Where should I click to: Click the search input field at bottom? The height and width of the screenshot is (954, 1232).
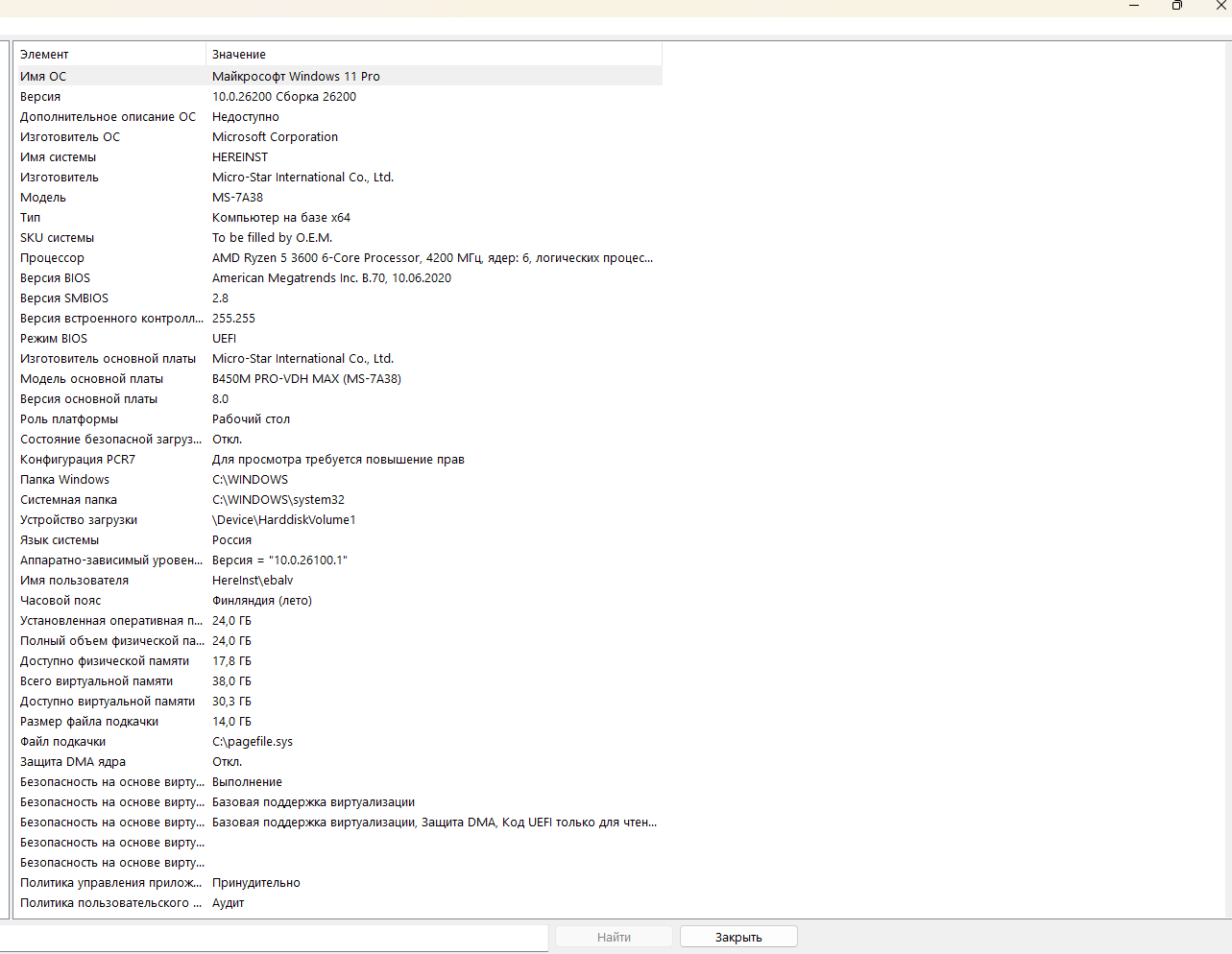point(274,937)
